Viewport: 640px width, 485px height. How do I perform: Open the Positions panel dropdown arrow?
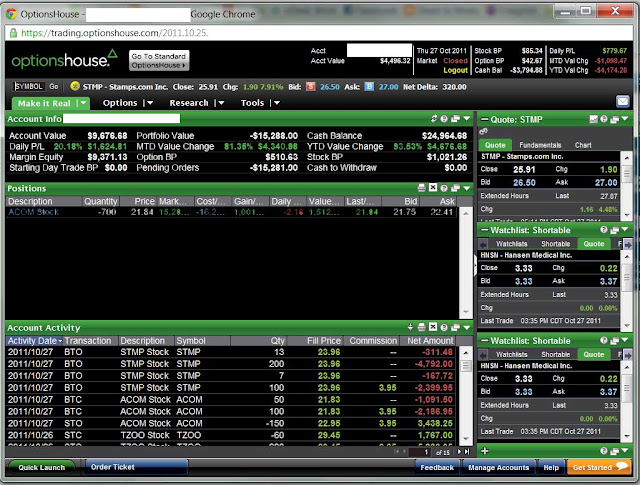click(x=467, y=188)
